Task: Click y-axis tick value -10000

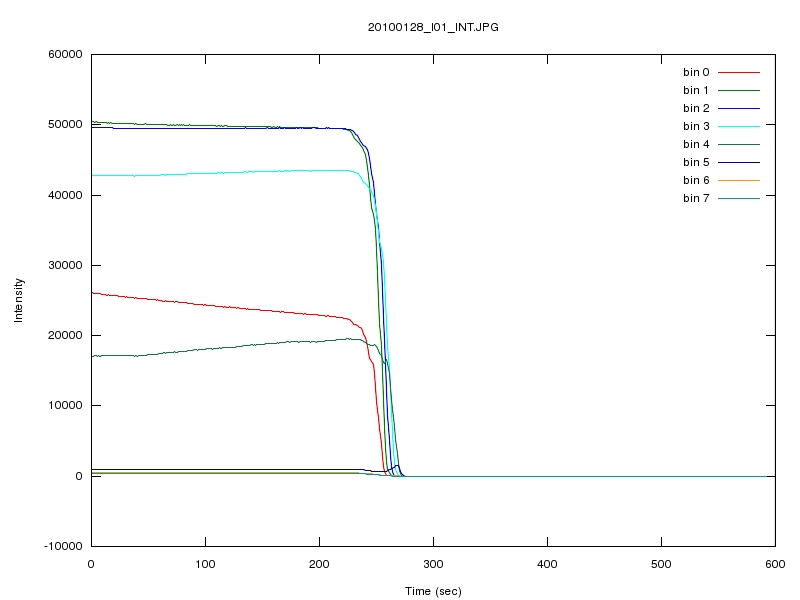Action: coord(63,546)
